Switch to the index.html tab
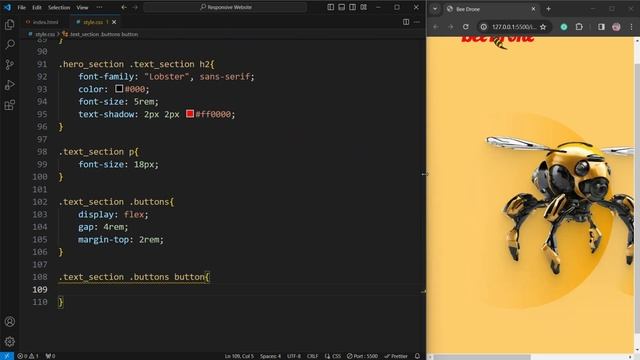The width and height of the screenshot is (640, 360). [42, 22]
